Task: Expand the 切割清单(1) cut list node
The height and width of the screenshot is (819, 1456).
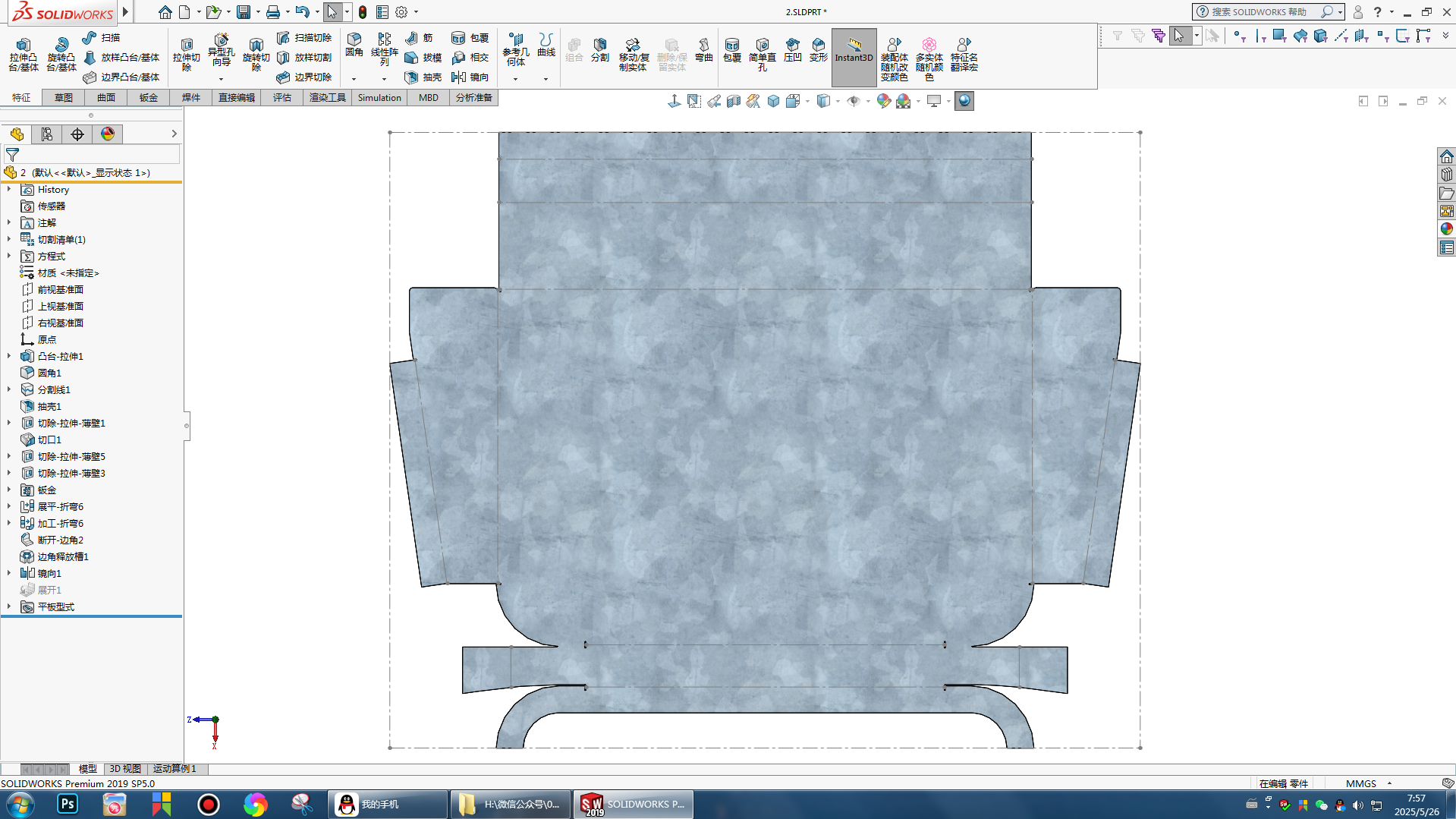Action: pyautogui.click(x=9, y=239)
